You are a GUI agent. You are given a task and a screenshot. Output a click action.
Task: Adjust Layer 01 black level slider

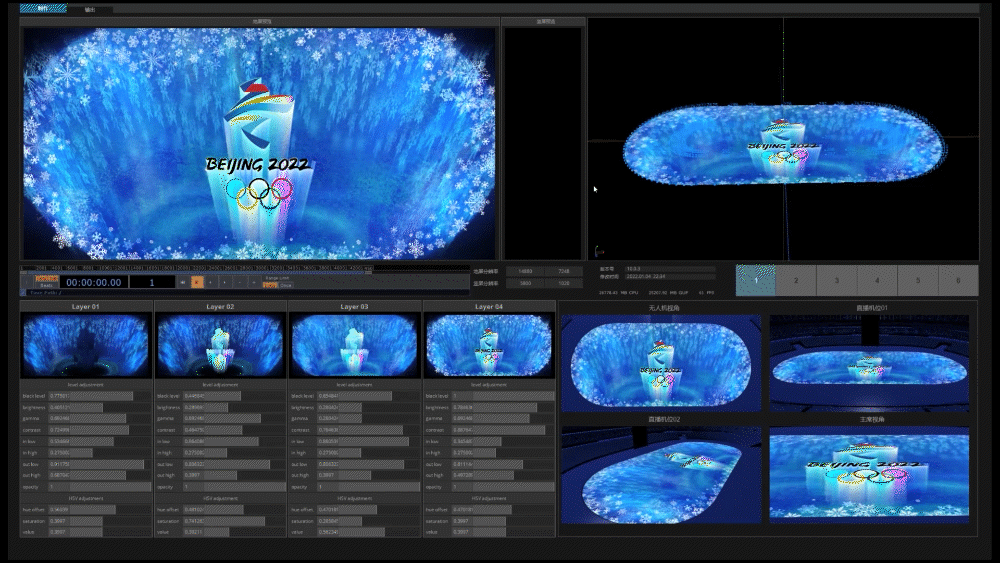(x=99, y=396)
